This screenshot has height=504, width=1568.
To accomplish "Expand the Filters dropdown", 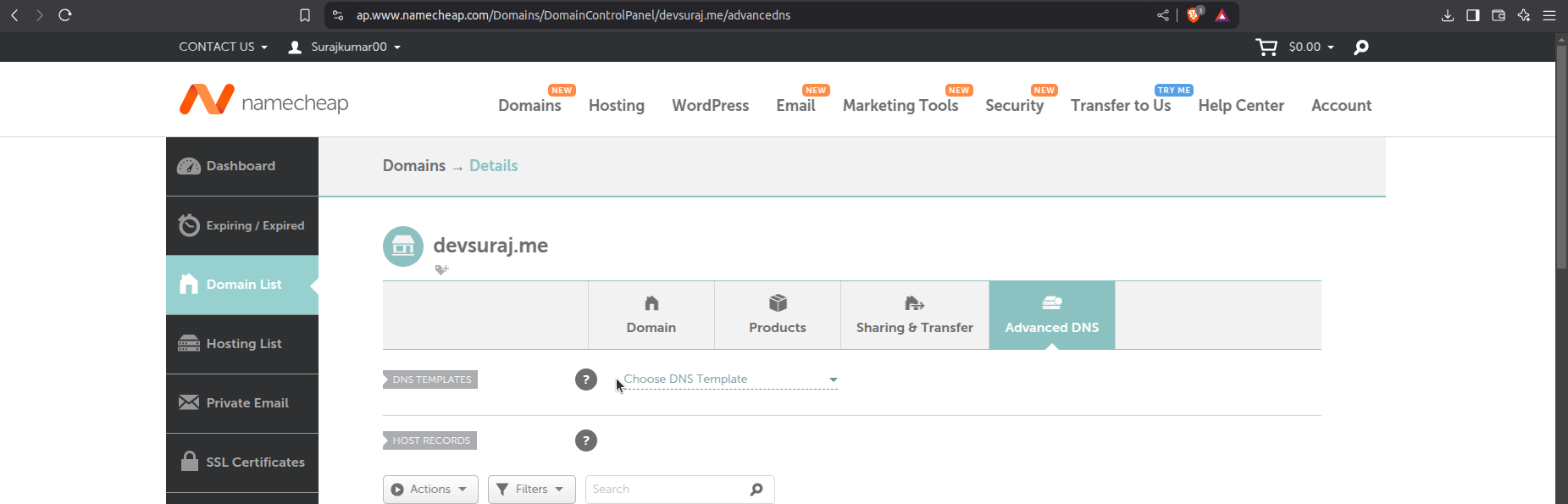I will [532, 490].
